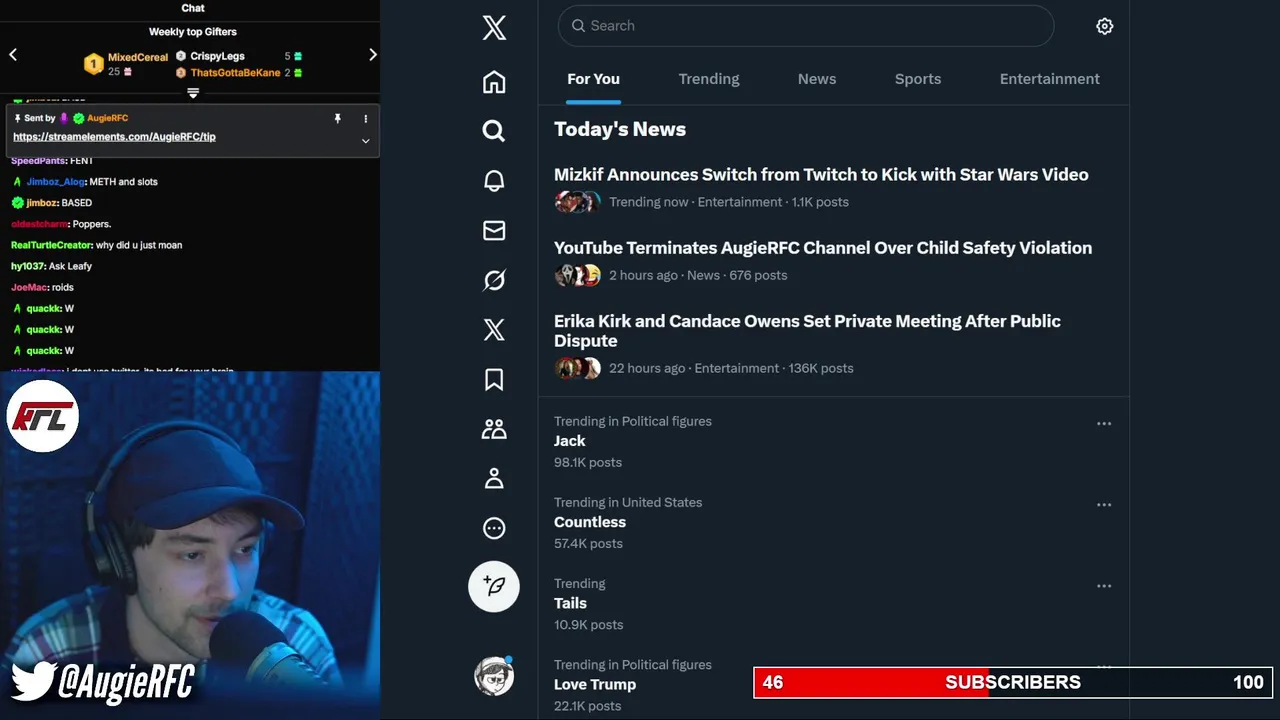The image size is (1280, 720).
Task: Click the X logo at sidebar top
Action: click(494, 28)
